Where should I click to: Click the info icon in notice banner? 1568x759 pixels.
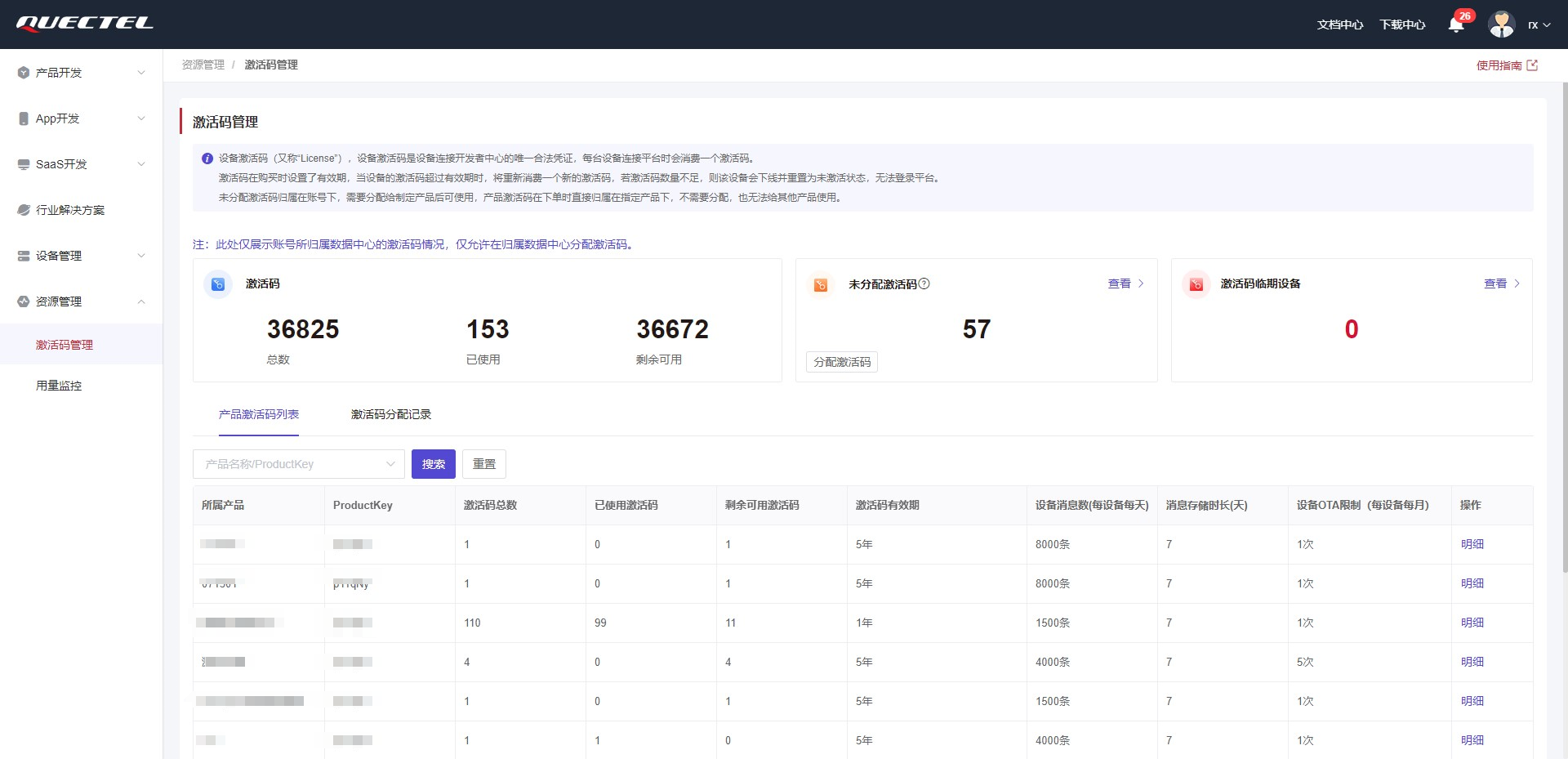pos(207,158)
